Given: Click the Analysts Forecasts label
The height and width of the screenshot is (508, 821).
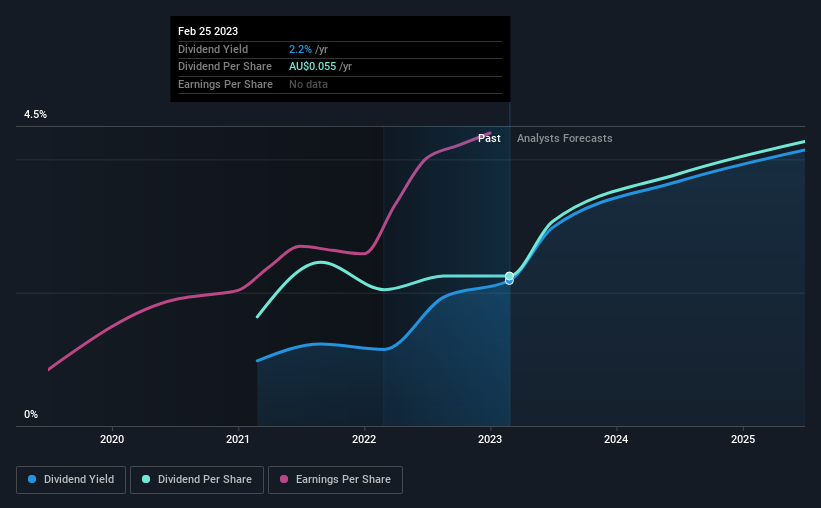Looking at the screenshot, I should (x=564, y=138).
